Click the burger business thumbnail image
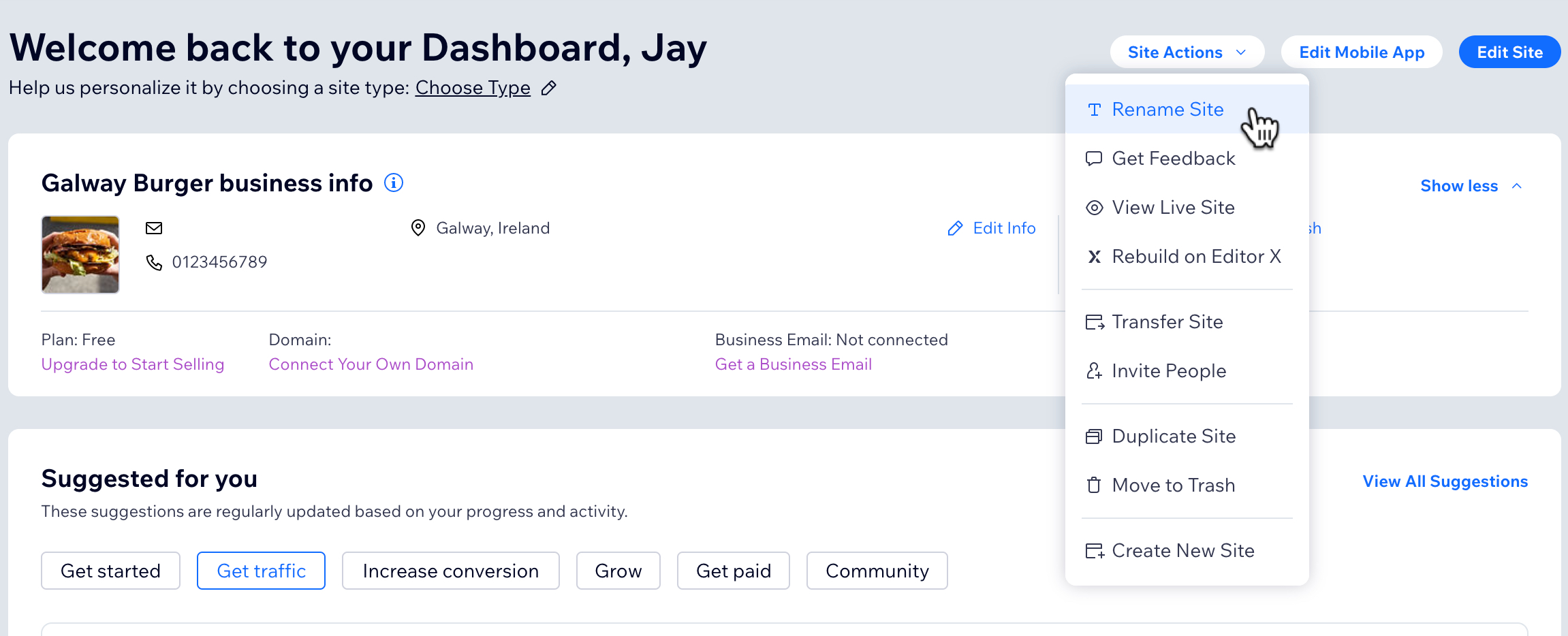The height and width of the screenshot is (636, 1568). point(80,255)
